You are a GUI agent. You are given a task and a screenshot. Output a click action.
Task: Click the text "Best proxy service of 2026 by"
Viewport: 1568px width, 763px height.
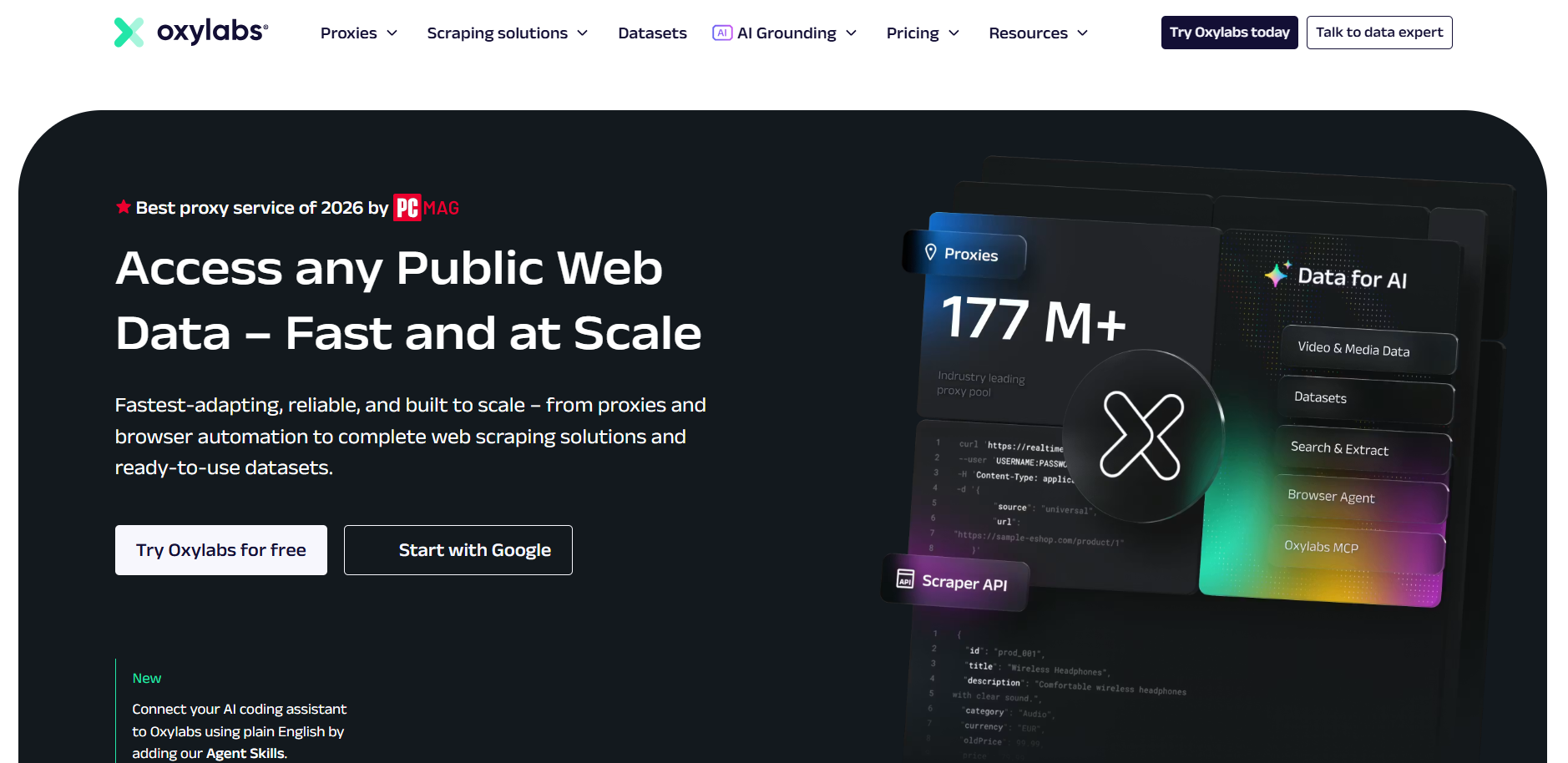pos(262,208)
